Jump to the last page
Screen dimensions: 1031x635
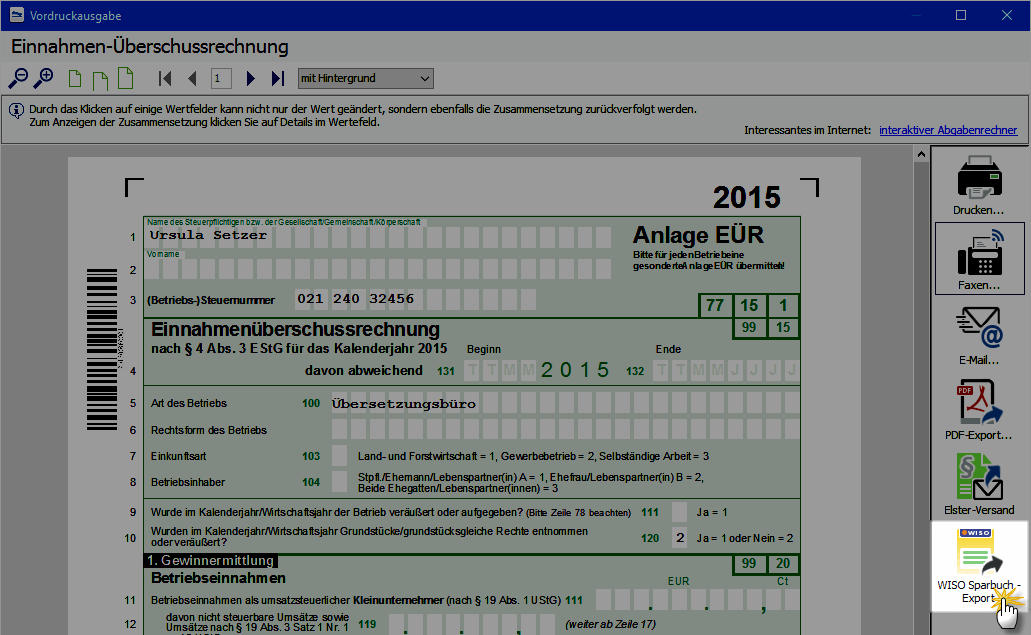pos(277,79)
